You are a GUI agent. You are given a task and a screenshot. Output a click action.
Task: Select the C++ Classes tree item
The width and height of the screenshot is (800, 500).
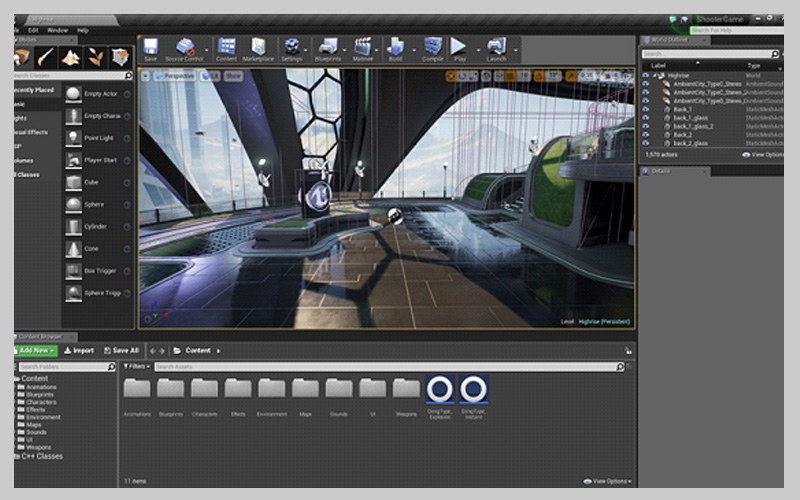pos(42,456)
